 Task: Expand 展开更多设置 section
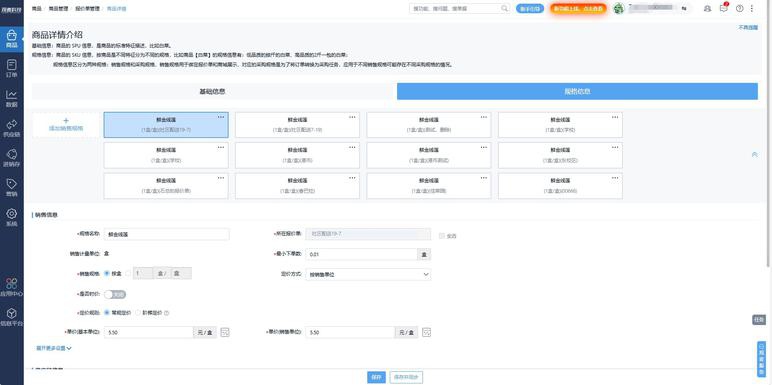(x=54, y=348)
